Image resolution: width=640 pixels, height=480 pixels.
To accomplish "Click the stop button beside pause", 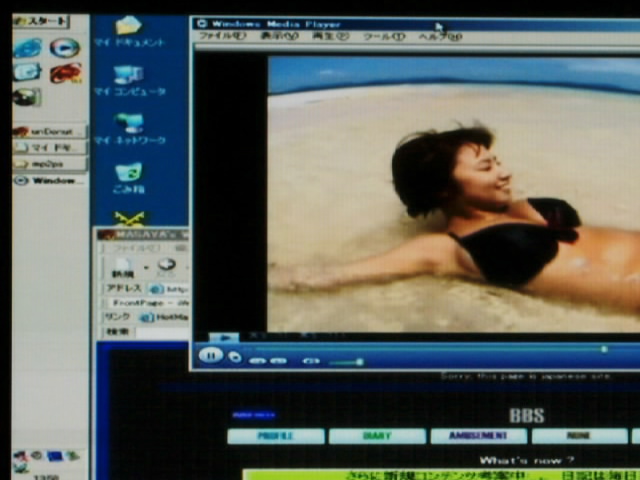I will [x=235, y=357].
